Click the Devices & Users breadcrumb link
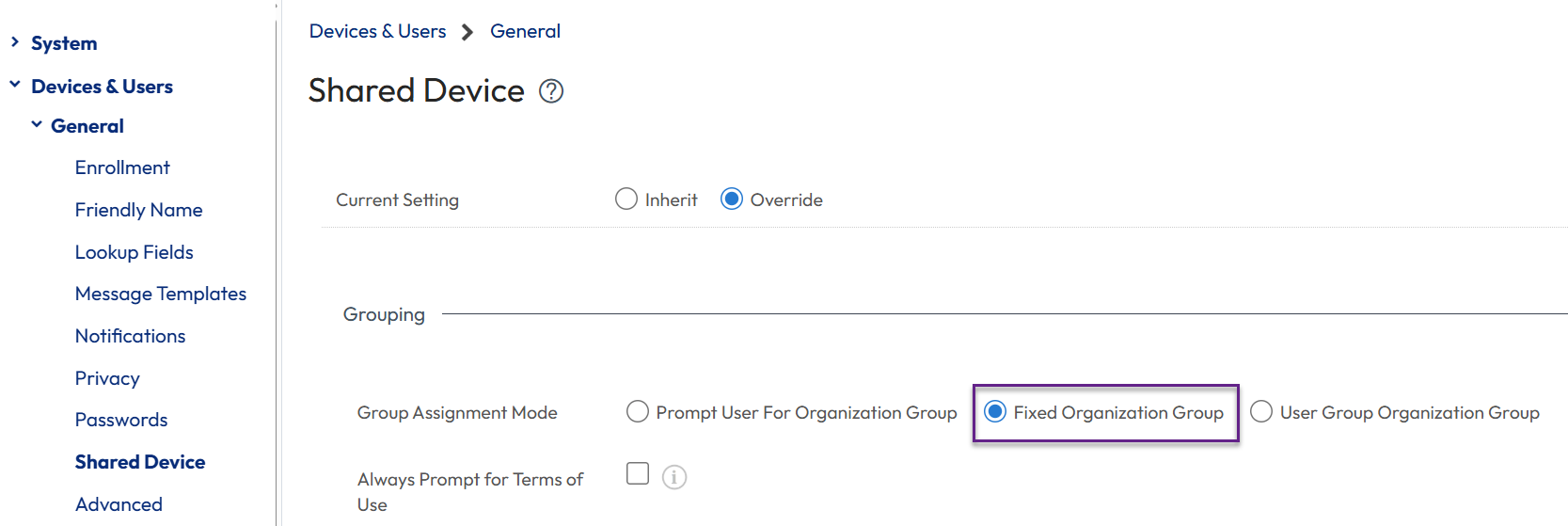Screen dimensions: 1568x526 click(377, 31)
